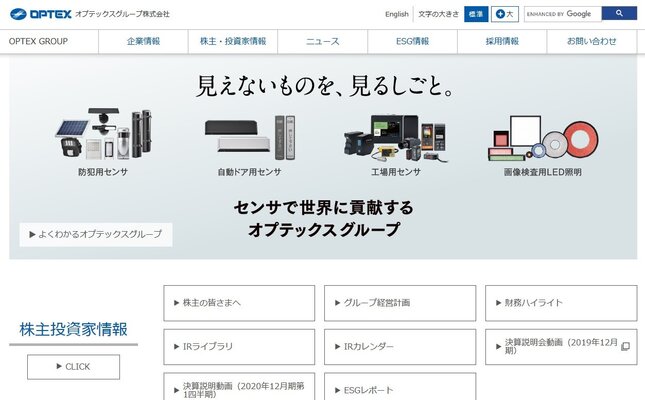Switch to English site
The height and width of the screenshot is (400, 645).
(397, 14)
